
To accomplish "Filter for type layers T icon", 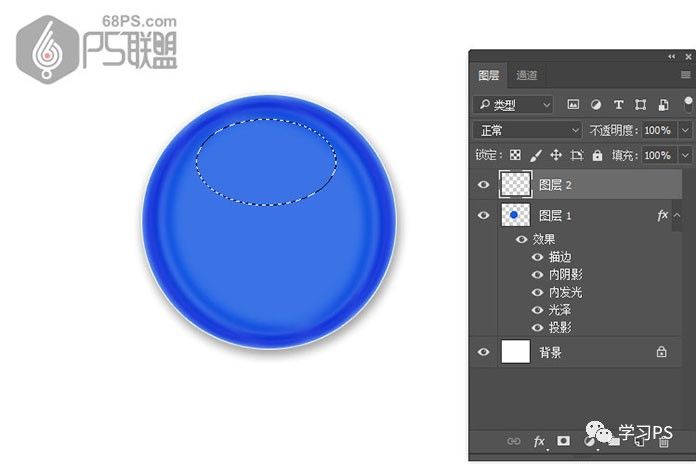I will click(618, 104).
